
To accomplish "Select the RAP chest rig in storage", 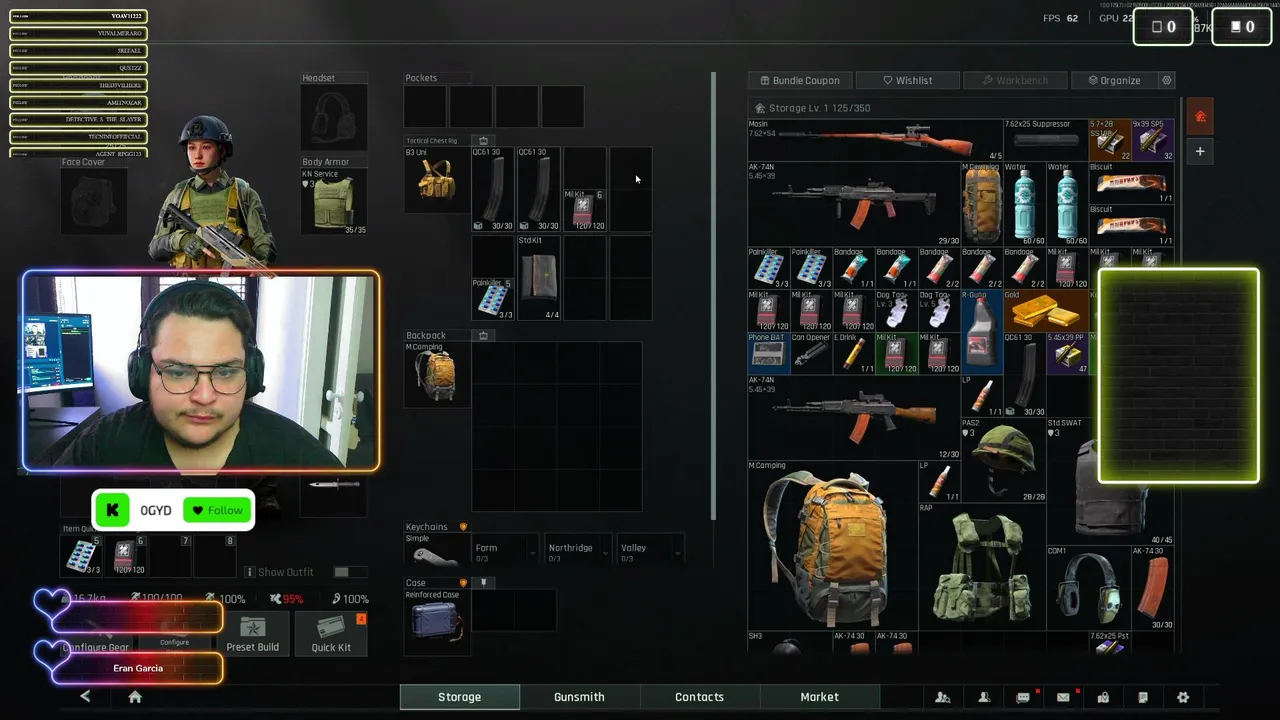I will (982, 566).
